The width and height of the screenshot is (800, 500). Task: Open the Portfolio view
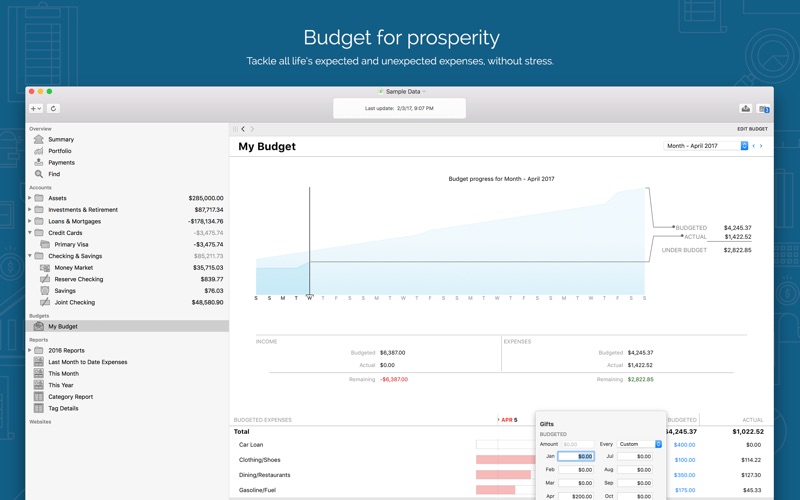tap(59, 151)
